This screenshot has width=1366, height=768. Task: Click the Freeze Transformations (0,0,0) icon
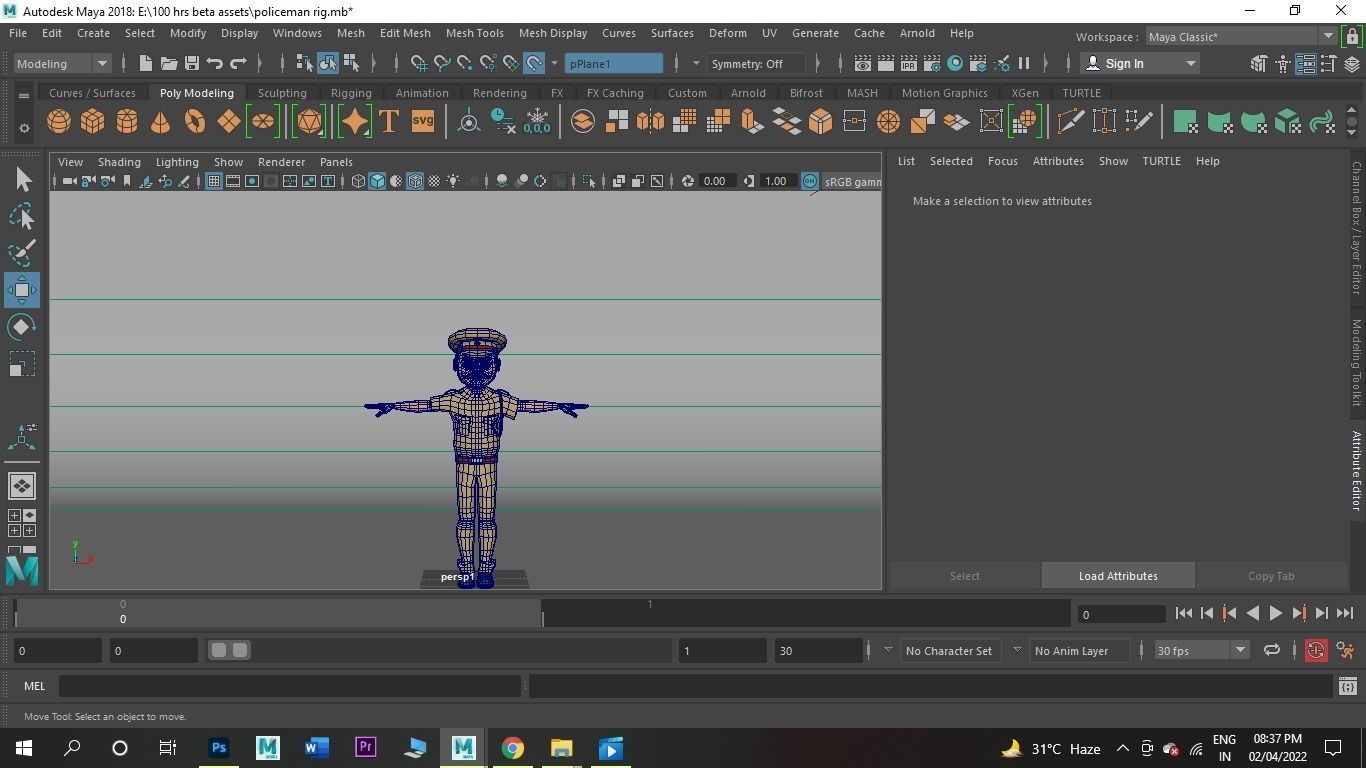coord(537,122)
